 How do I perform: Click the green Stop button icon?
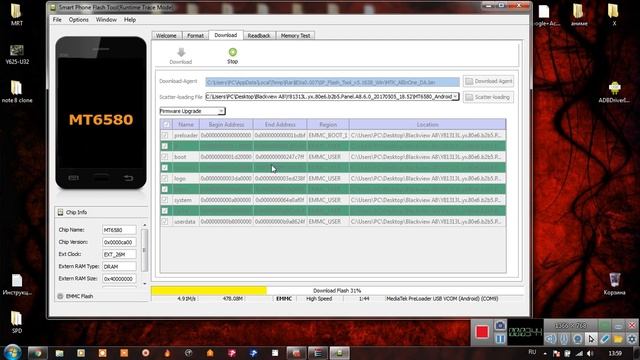pyautogui.click(x=233, y=52)
